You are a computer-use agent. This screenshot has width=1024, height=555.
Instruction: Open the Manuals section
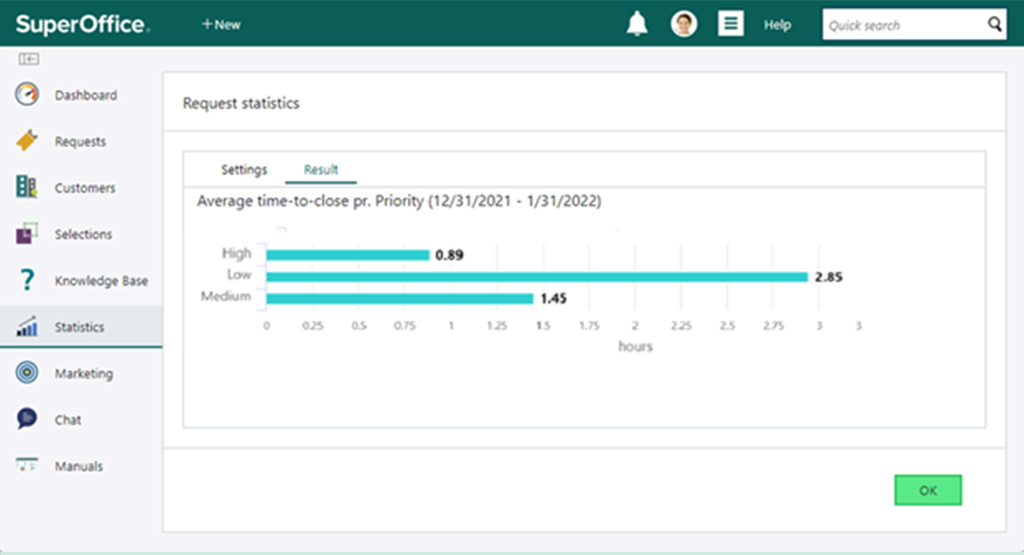pyautogui.click(x=78, y=466)
